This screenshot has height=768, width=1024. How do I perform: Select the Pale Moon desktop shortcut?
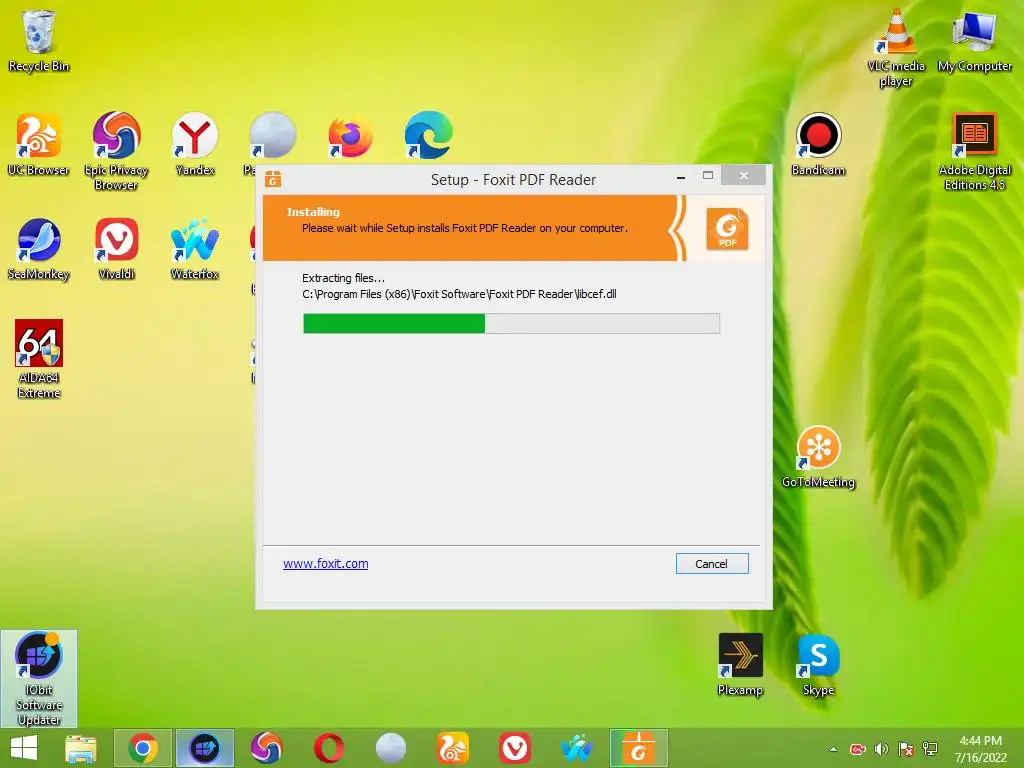272,135
